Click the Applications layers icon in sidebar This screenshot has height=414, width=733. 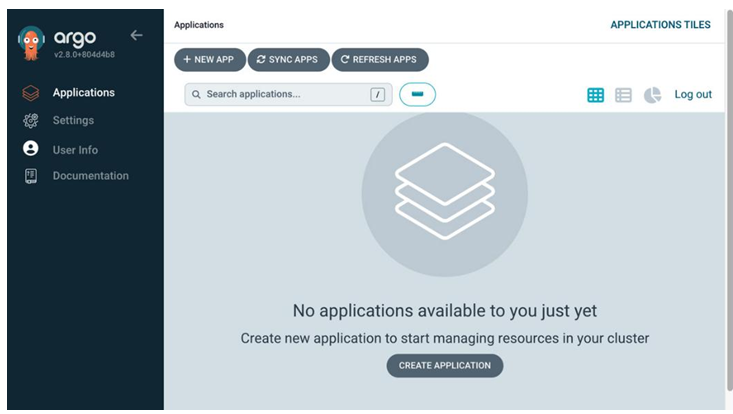pyautogui.click(x=31, y=93)
